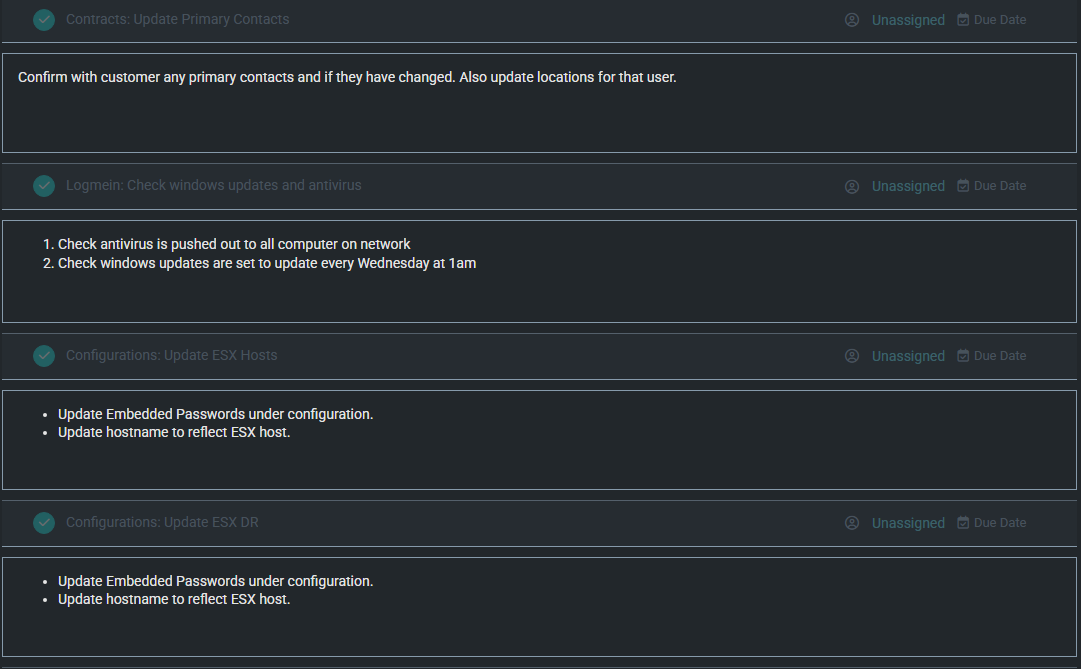Click the calendar icon on Update ESX DR
Screen dimensions: 1081x669
tap(963, 523)
